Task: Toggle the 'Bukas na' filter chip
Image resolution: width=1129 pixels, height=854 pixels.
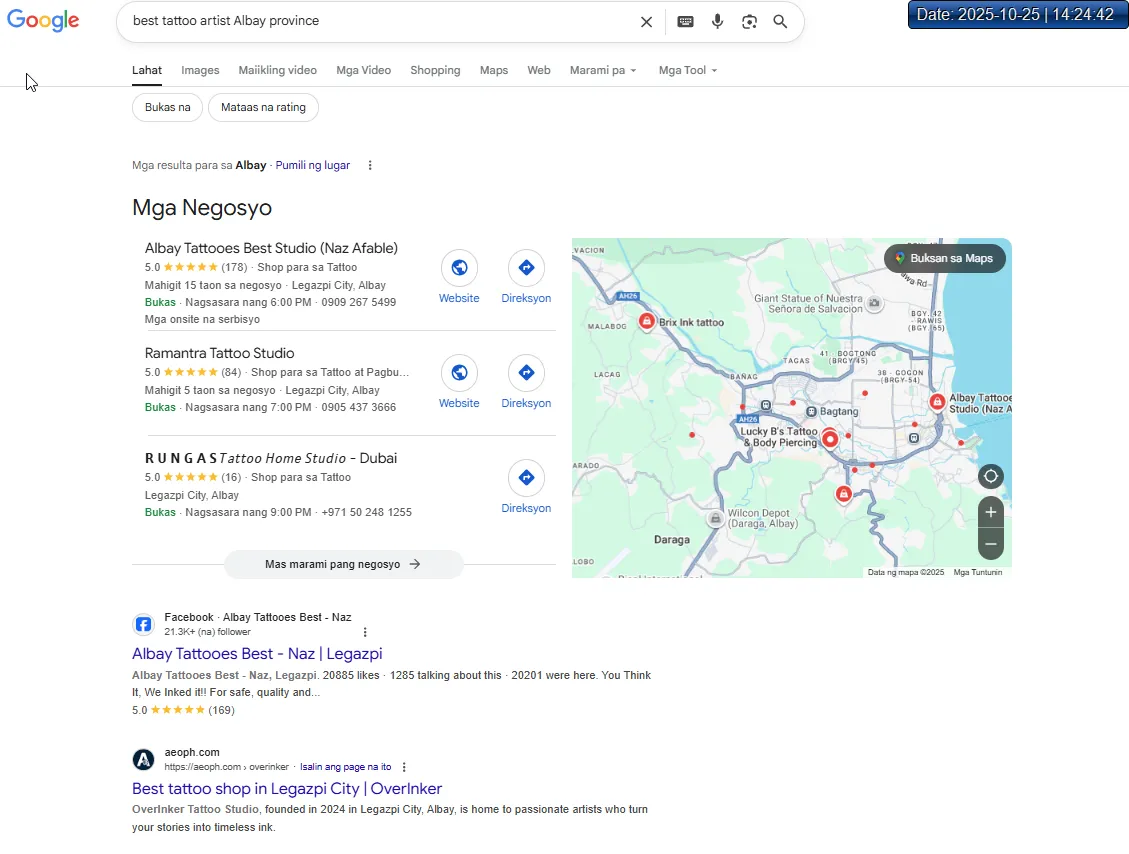Action: click(167, 108)
